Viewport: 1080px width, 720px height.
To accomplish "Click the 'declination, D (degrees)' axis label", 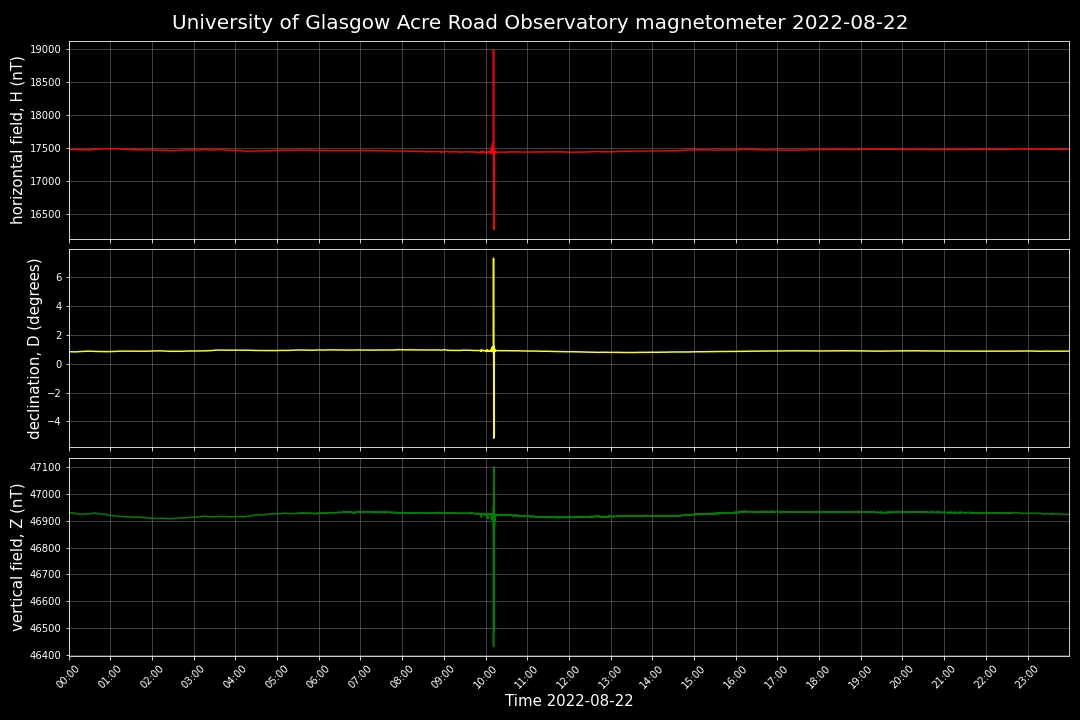I will pos(34,349).
